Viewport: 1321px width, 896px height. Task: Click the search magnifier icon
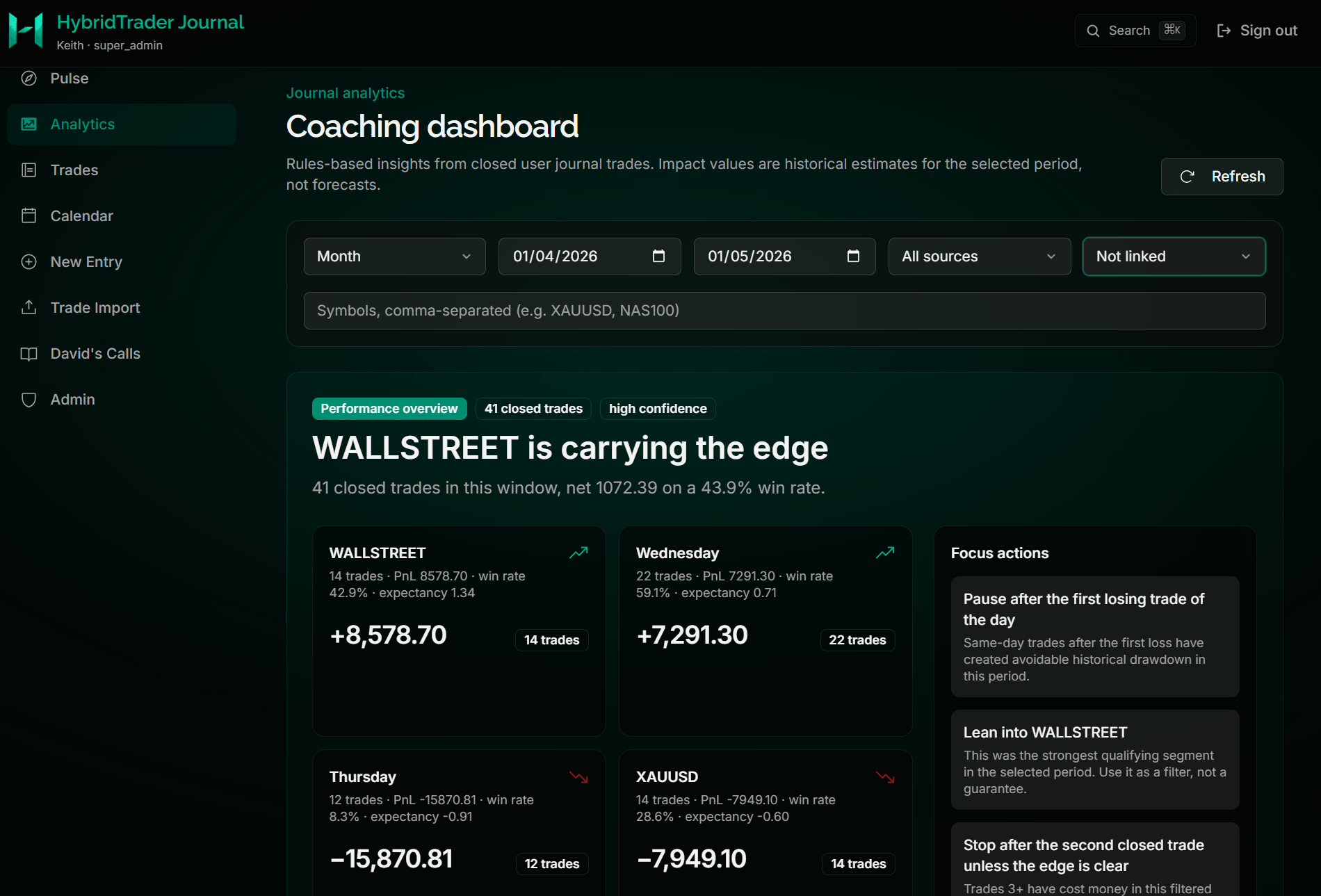point(1093,31)
